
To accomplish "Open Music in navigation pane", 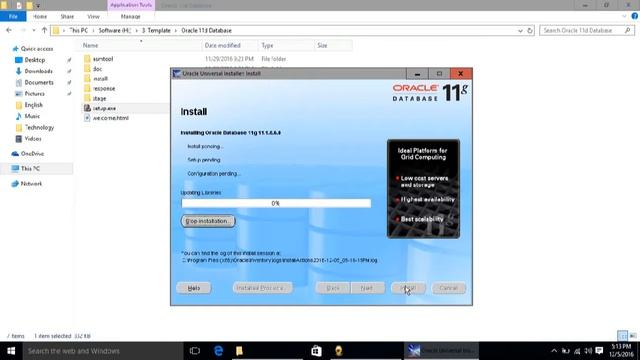I will click(x=32, y=116).
